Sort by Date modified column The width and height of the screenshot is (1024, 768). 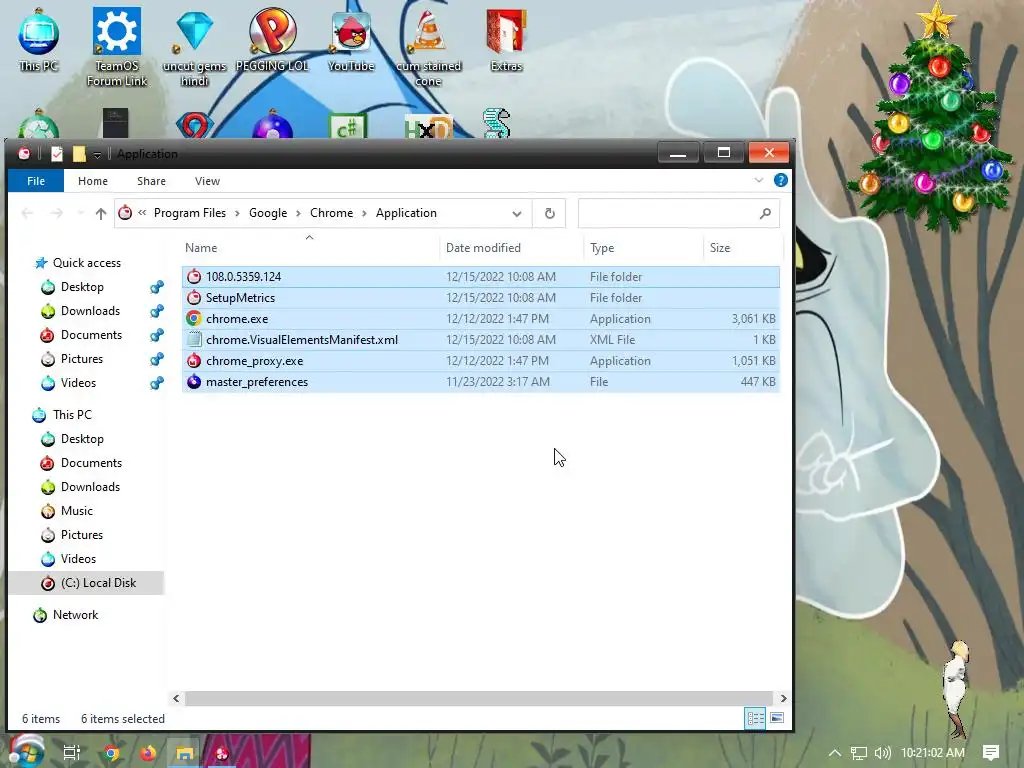point(483,248)
